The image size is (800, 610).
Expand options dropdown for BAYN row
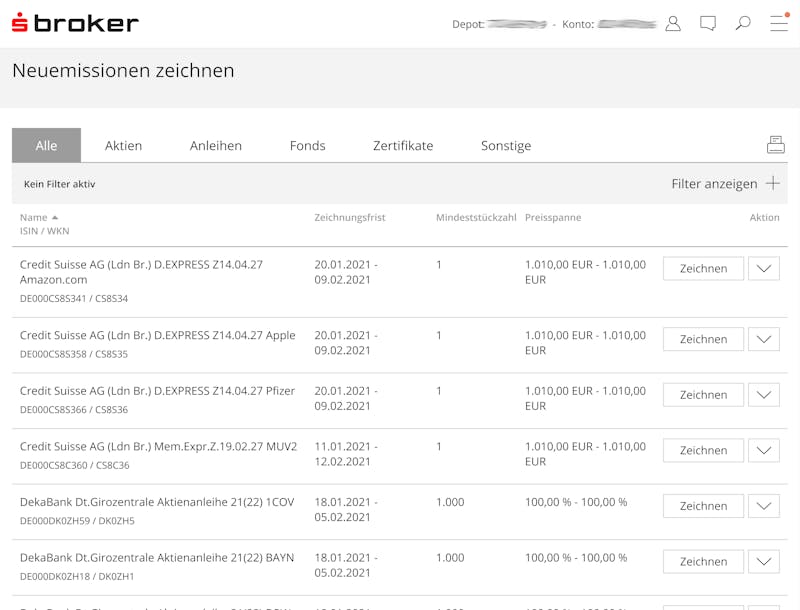[x=764, y=562]
